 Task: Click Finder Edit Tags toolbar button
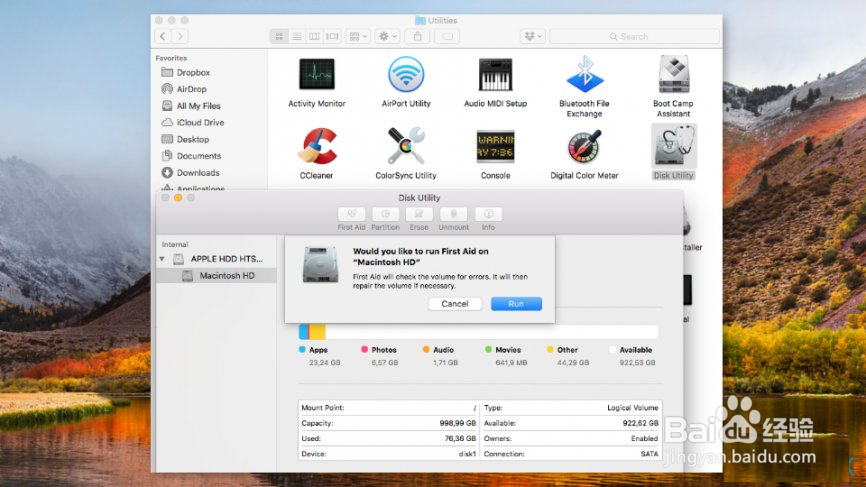coord(447,36)
